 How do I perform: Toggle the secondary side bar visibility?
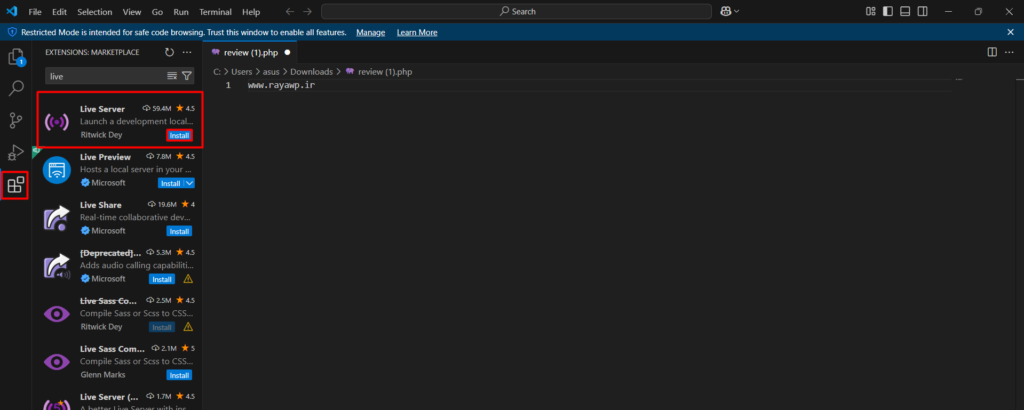(x=922, y=11)
